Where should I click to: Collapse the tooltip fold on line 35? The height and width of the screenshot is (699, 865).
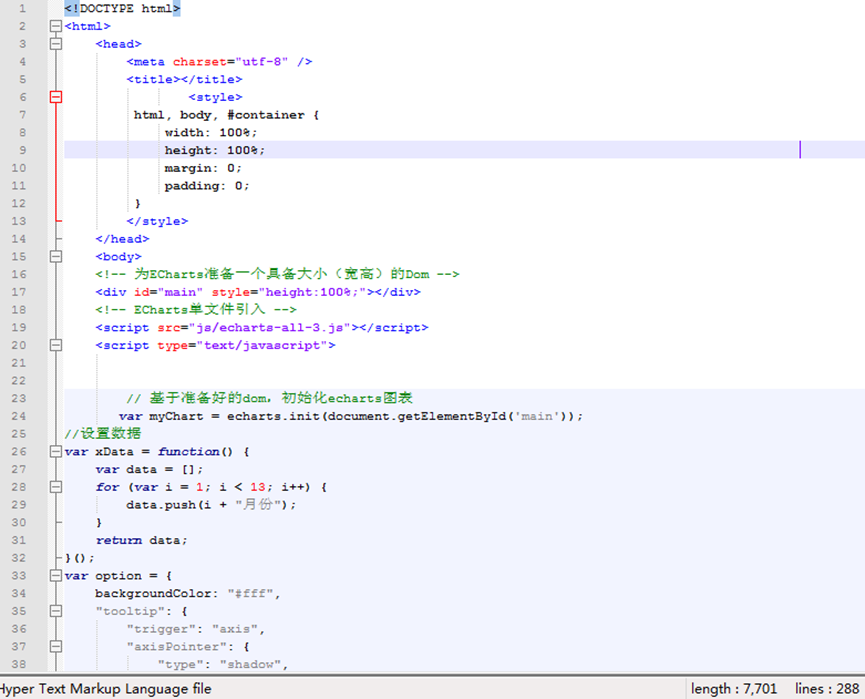coord(56,611)
